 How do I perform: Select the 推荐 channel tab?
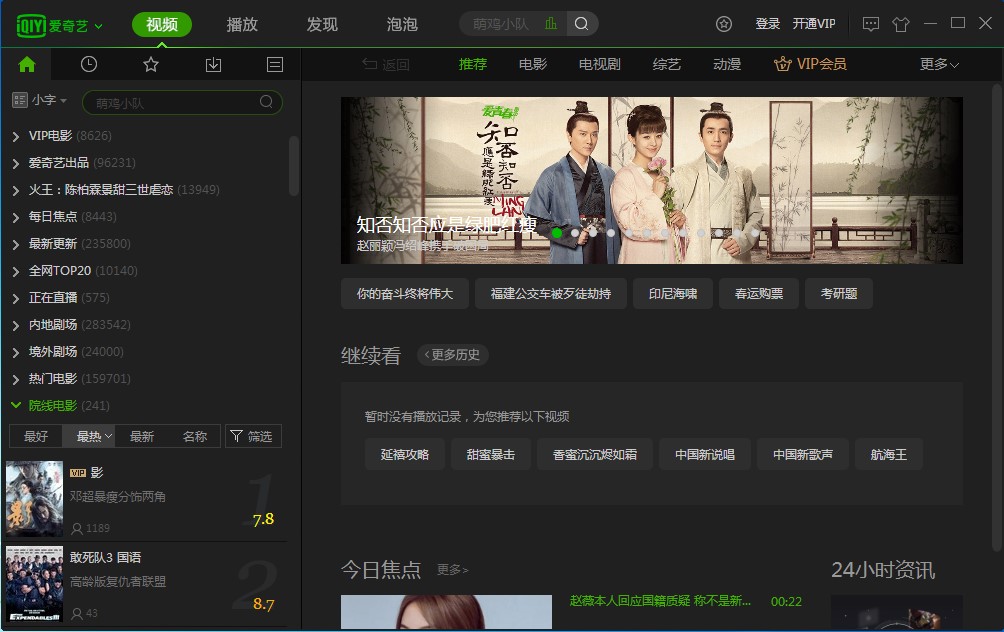473,64
